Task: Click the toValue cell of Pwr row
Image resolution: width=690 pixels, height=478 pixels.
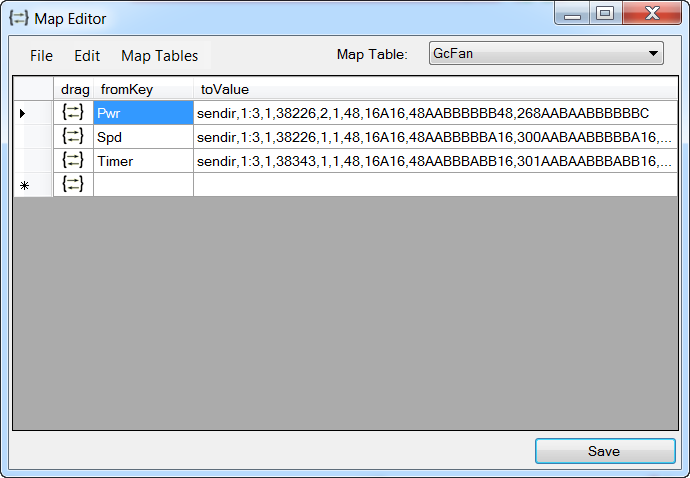Action: [x=435, y=113]
